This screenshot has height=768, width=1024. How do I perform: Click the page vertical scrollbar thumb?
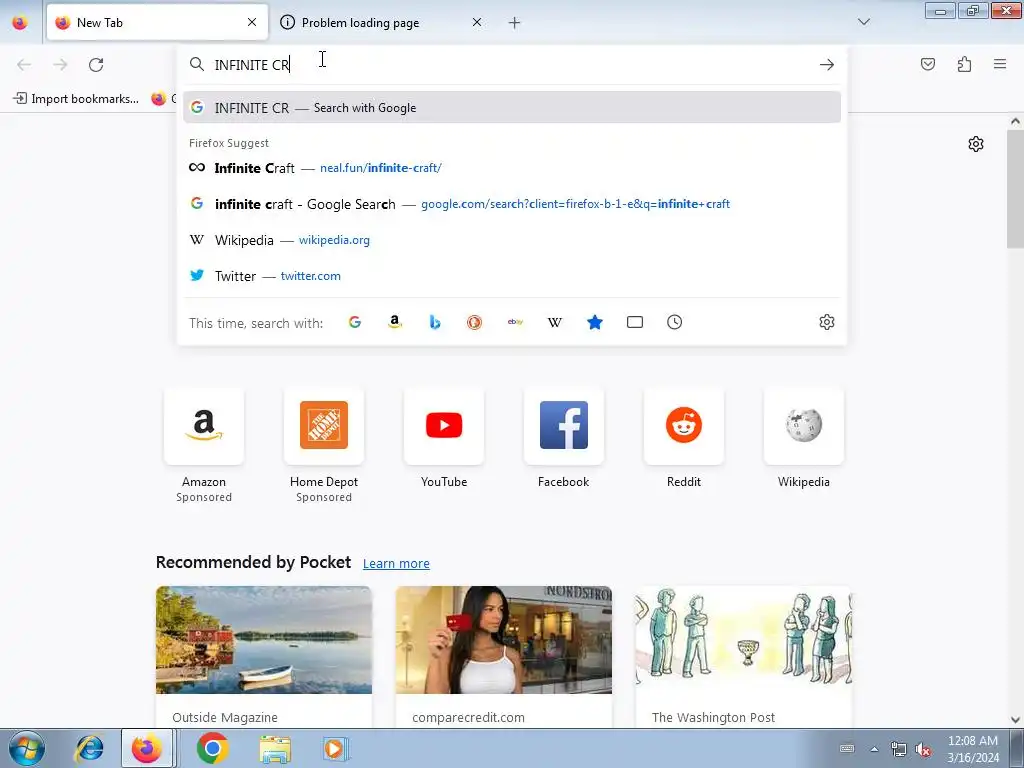point(1016,189)
